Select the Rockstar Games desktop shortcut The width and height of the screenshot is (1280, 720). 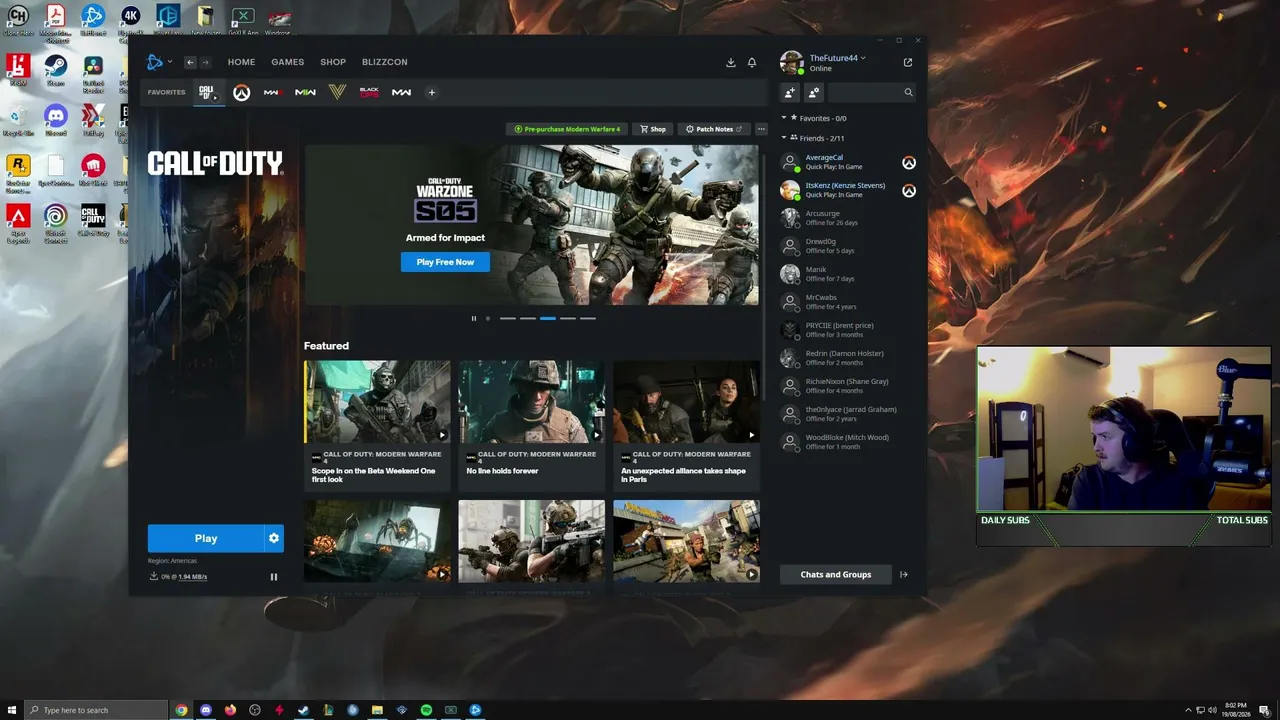pos(18,172)
